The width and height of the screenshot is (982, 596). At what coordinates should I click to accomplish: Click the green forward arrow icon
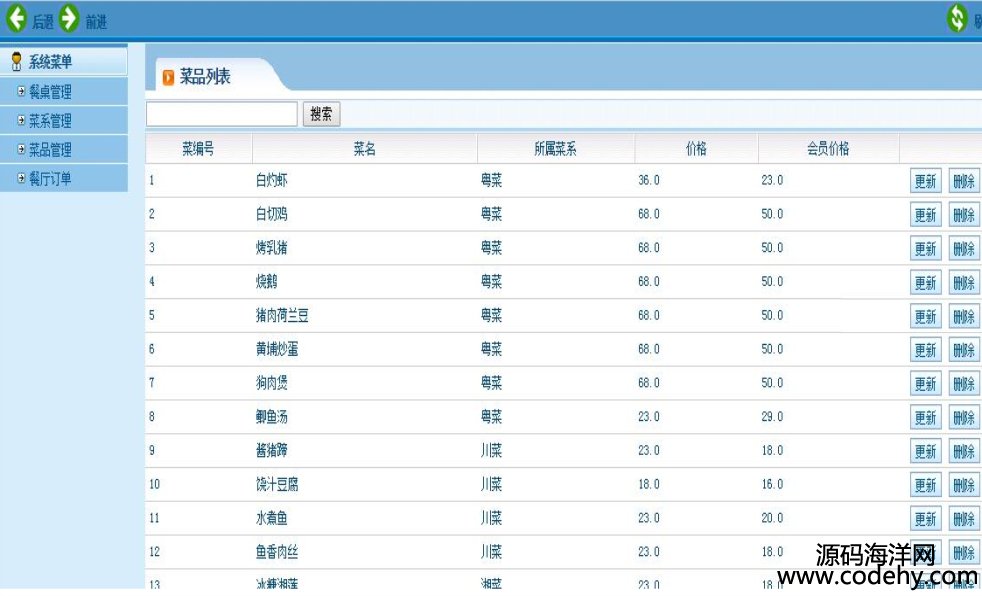click(x=70, y=18)
